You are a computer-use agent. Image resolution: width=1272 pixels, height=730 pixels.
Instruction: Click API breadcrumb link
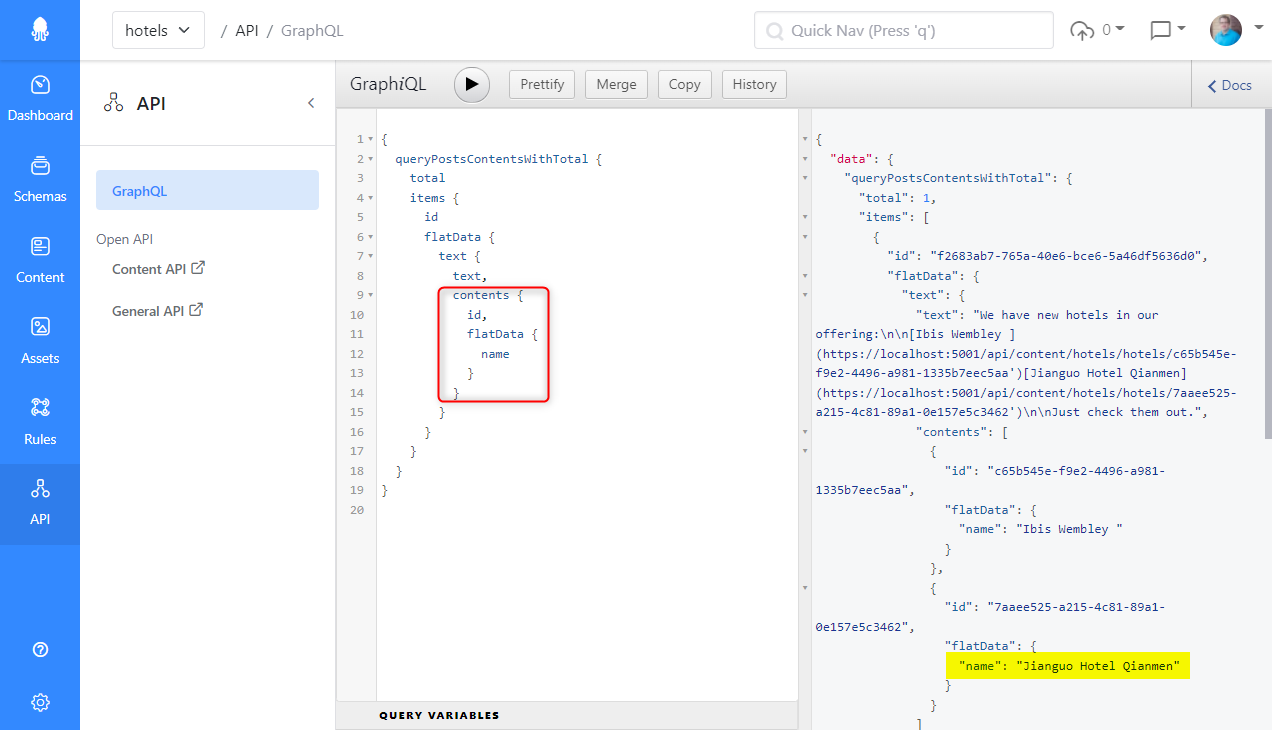click(247, 30)
